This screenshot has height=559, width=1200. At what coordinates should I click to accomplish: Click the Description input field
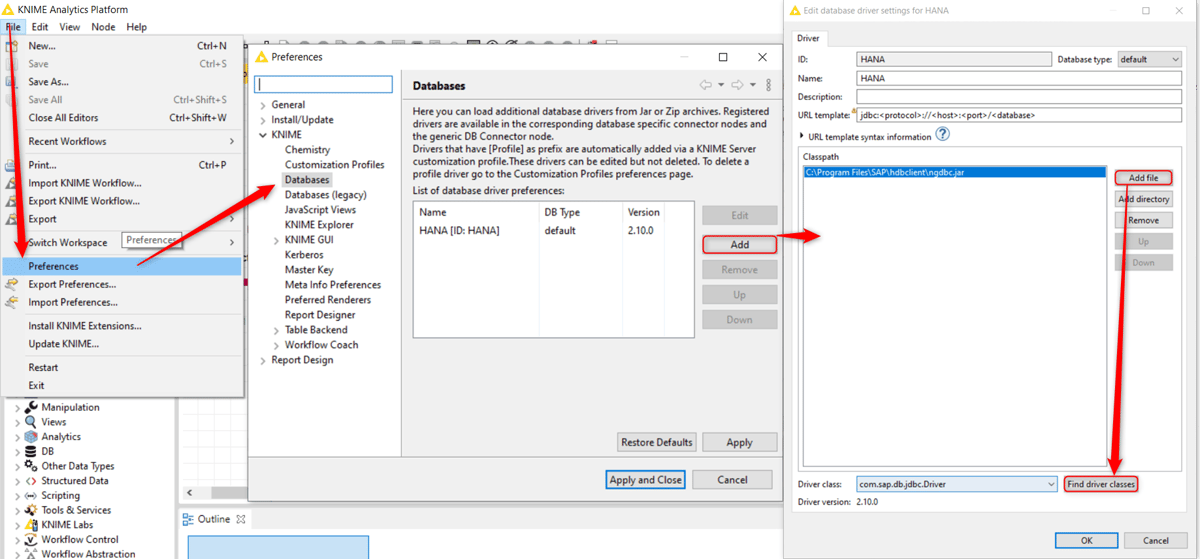tap(1020, 96)
